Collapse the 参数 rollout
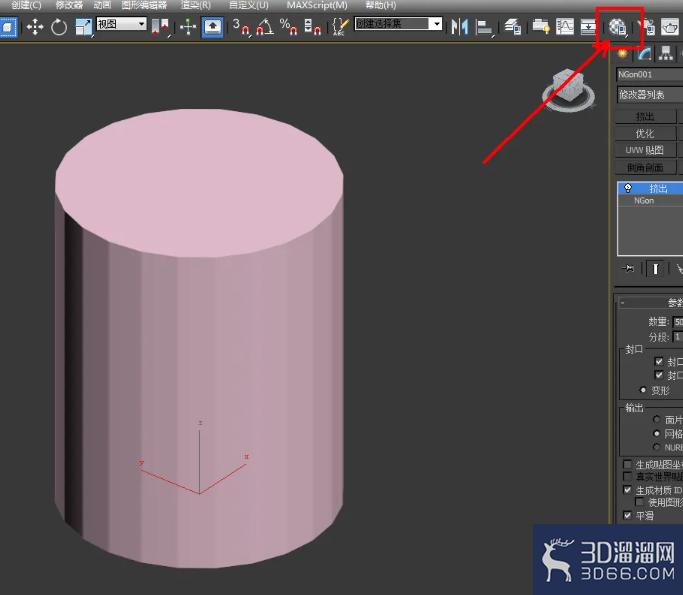Image resolution: width=683 pixels, height=595 pixels. tap(650, 303)
